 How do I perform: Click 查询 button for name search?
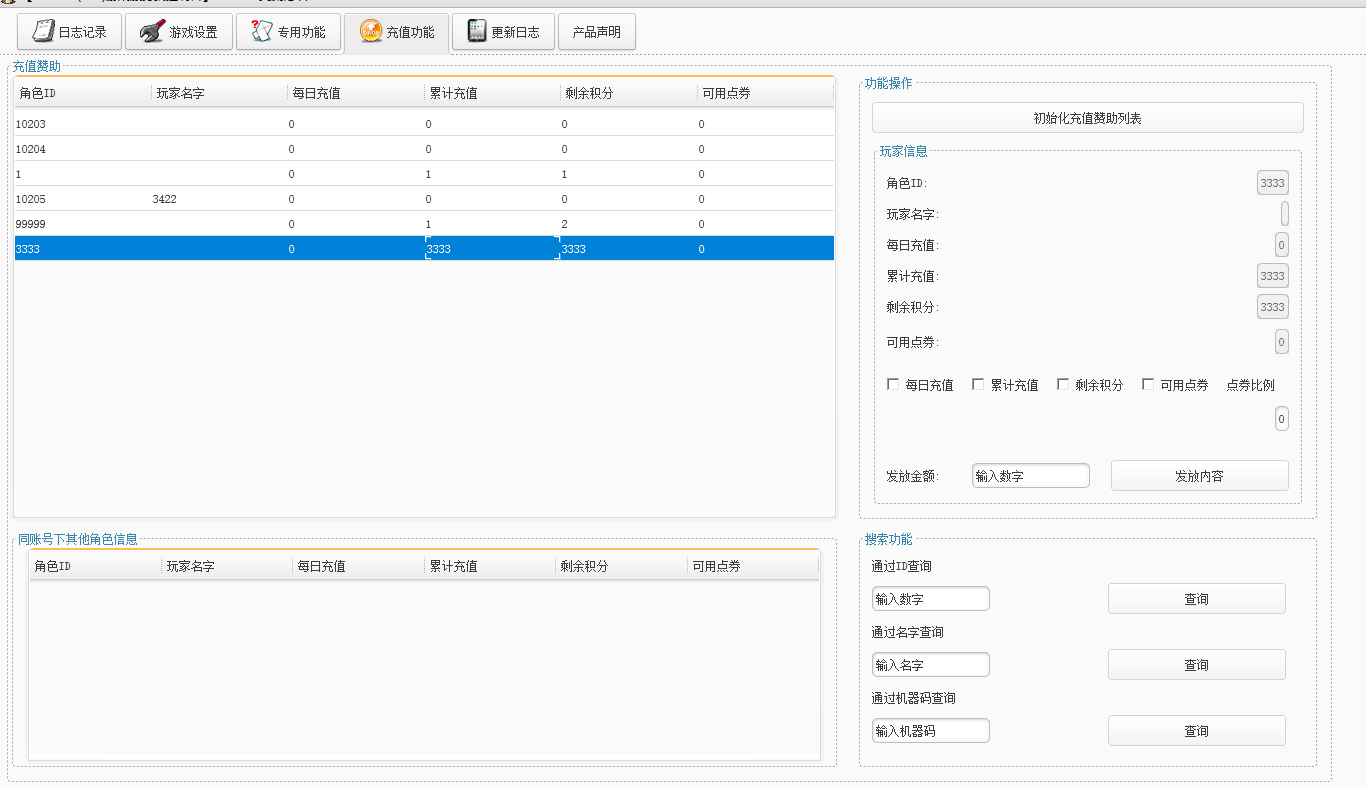click(1197, 665)
